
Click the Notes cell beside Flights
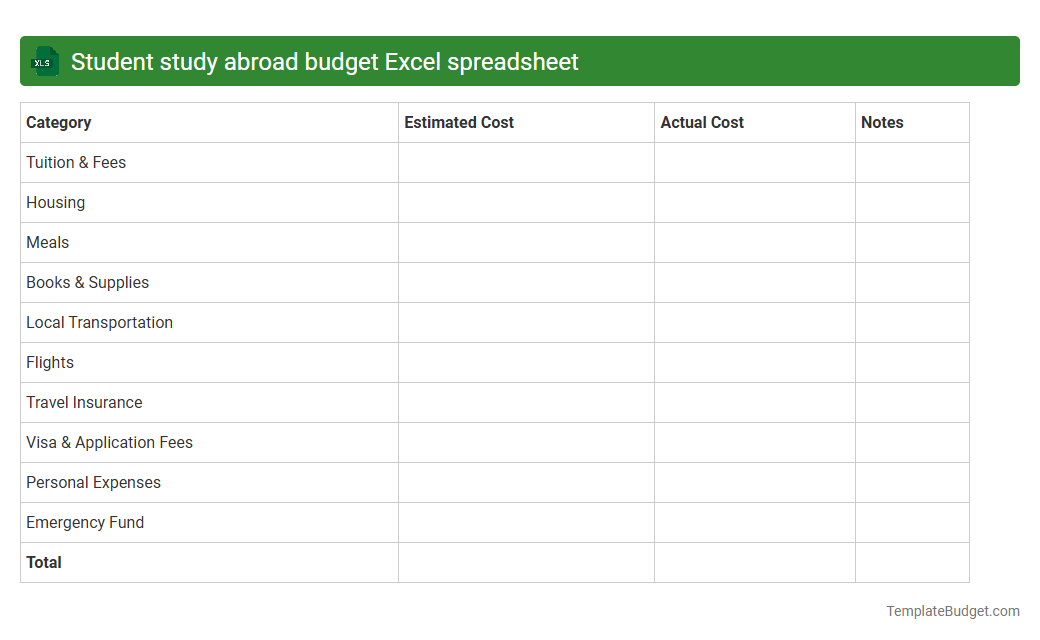coord(911,362)
